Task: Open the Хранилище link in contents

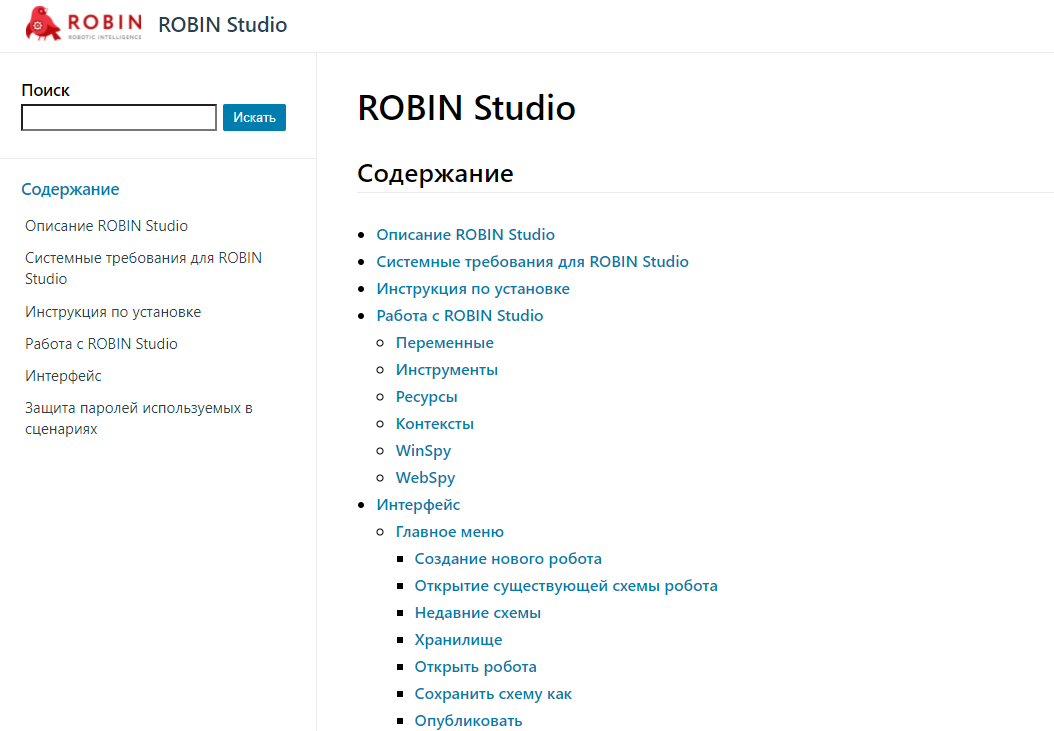Action: pyautogui.click(x=458, y=640)
